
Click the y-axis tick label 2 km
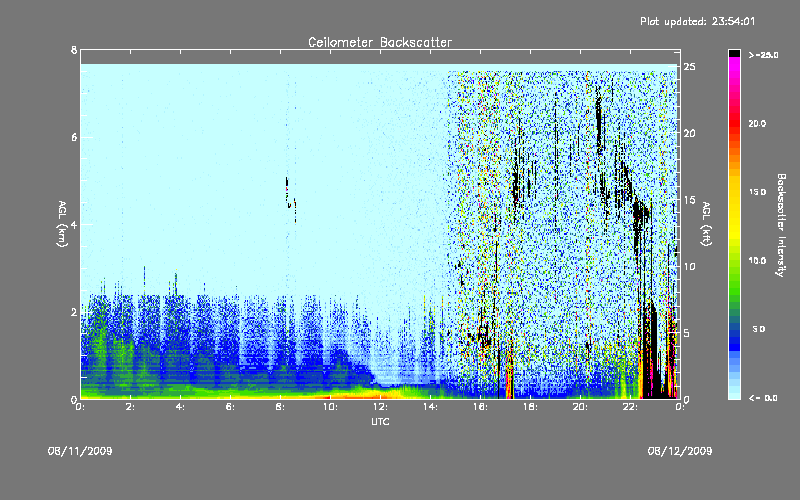pos(74,312)
